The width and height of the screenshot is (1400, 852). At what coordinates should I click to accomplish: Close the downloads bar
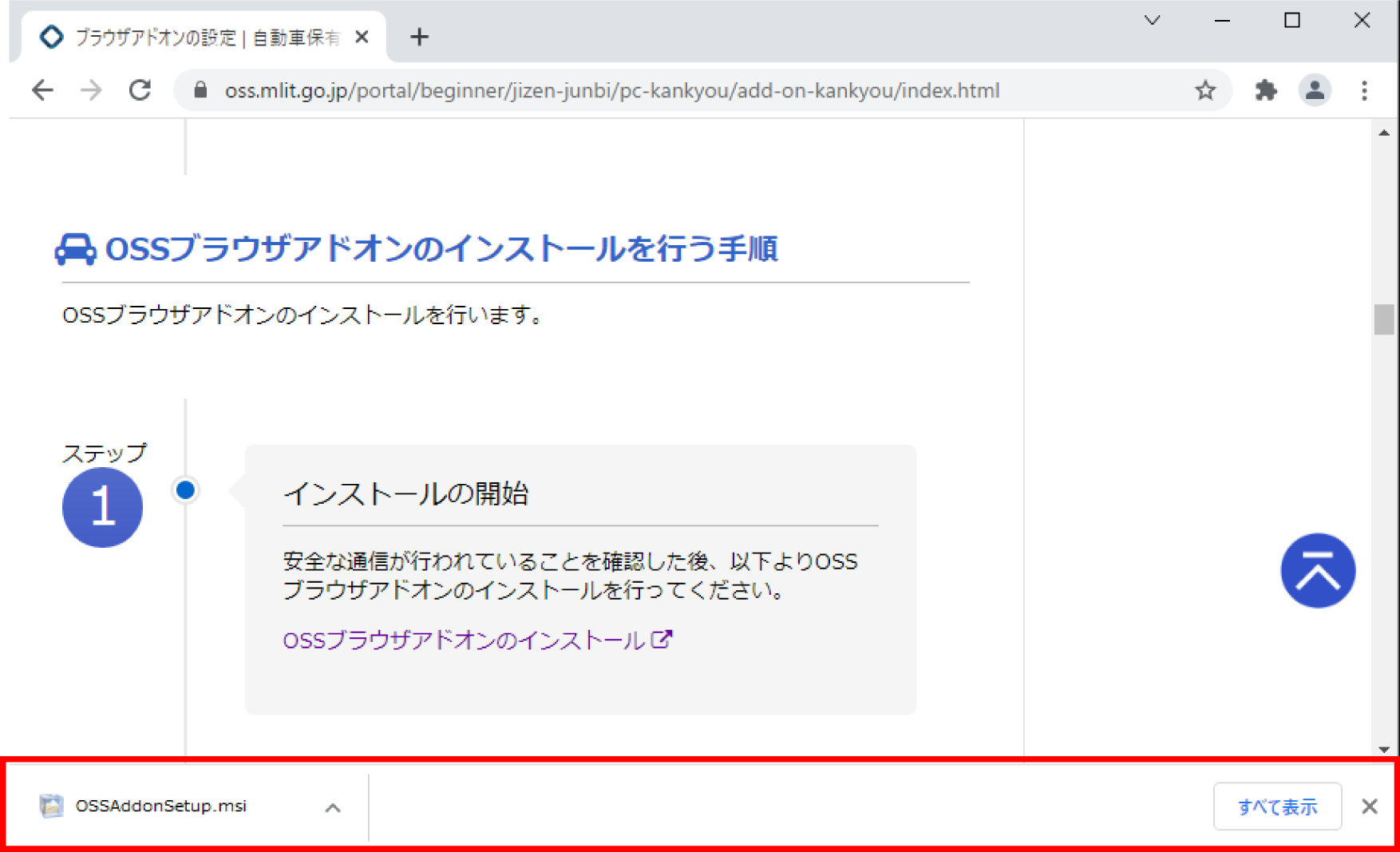pyautogui.click(x=1370, y=806)
